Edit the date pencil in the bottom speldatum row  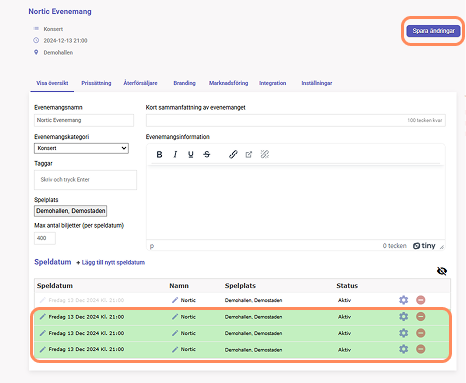(x=42, y=349)
